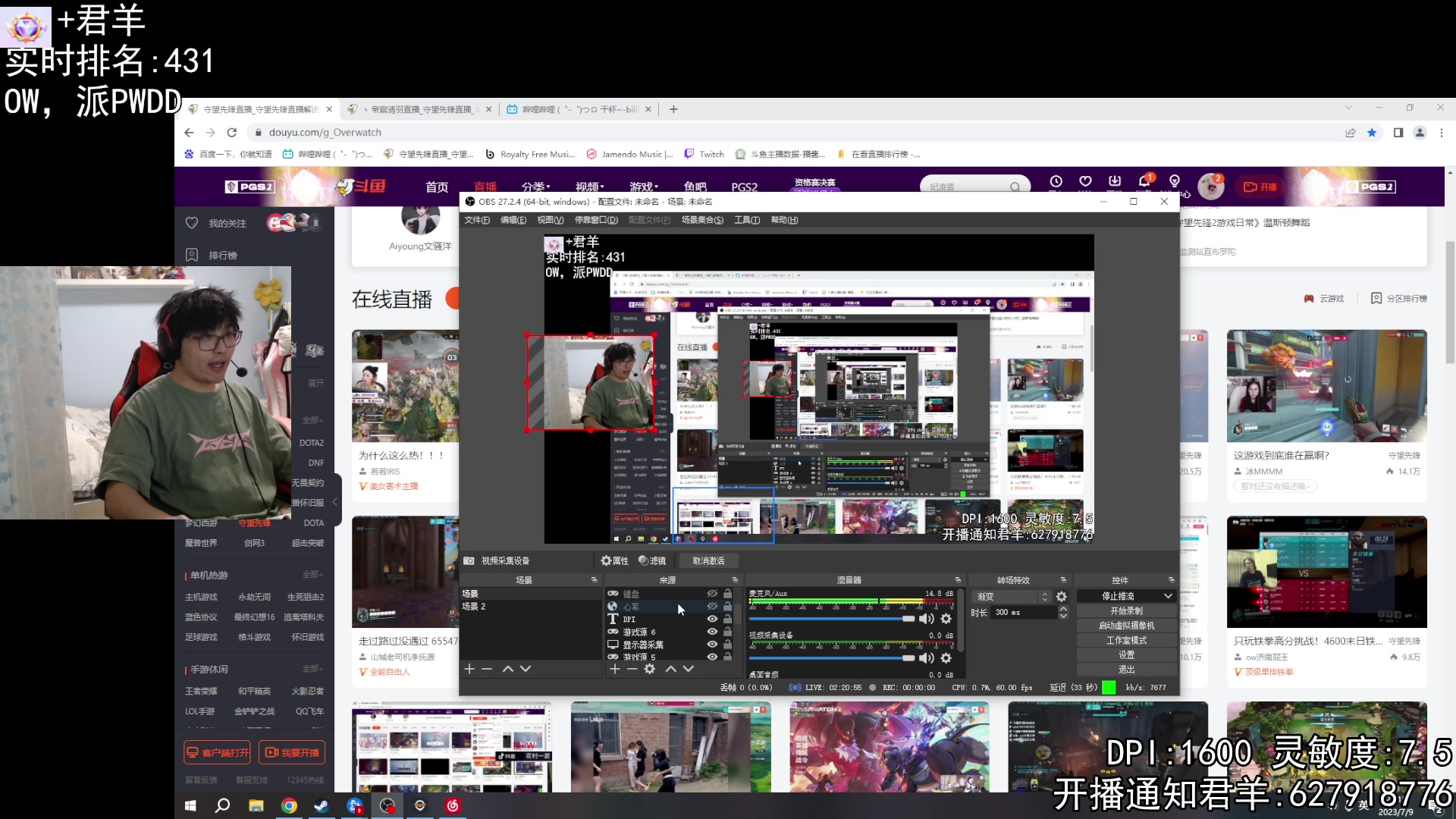The width and height of the screenshot is (1456, 819).
Task: Open OBS 场景集合(S) menu
Action: pyautogui.click(x=702, y=220)
